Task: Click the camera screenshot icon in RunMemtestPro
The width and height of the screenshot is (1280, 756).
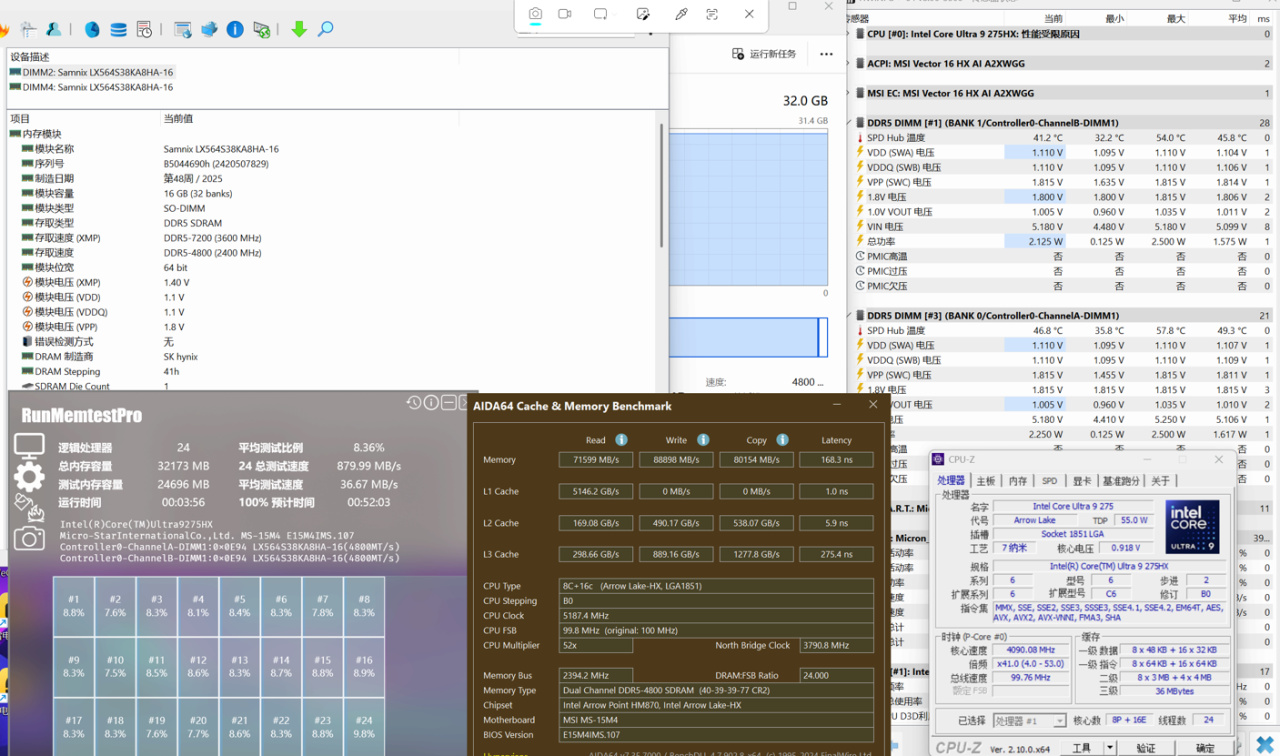Action: click(29, 539)
